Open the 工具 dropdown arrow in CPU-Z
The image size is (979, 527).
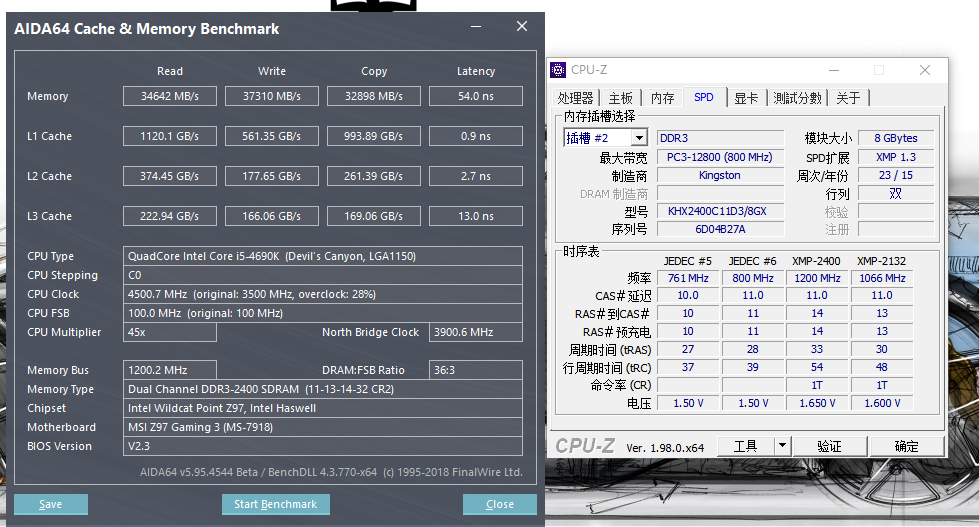[x=782, y=446]
